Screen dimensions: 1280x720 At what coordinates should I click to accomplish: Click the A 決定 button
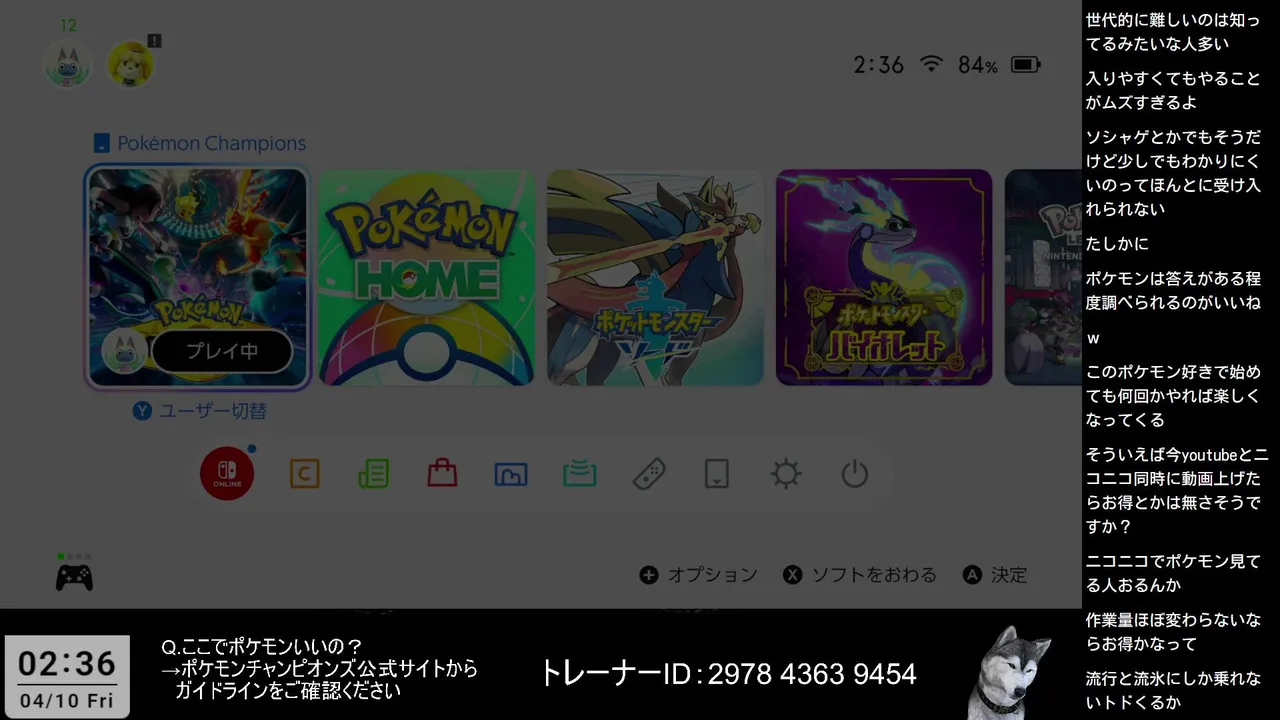click(995, 575)
